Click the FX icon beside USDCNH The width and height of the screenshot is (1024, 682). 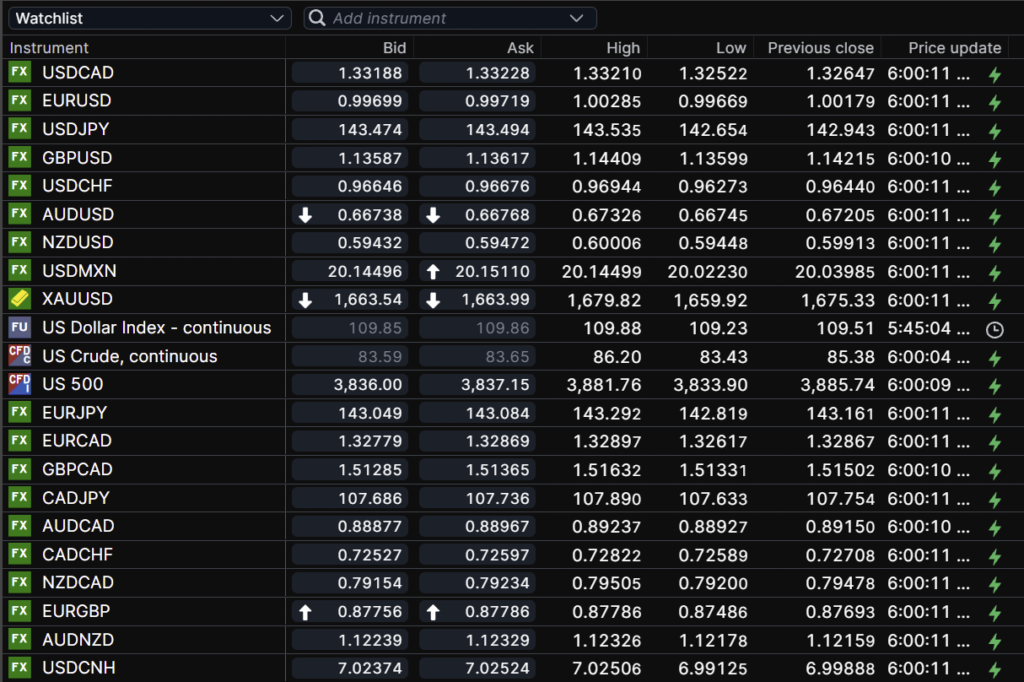[x=19, y=668]
